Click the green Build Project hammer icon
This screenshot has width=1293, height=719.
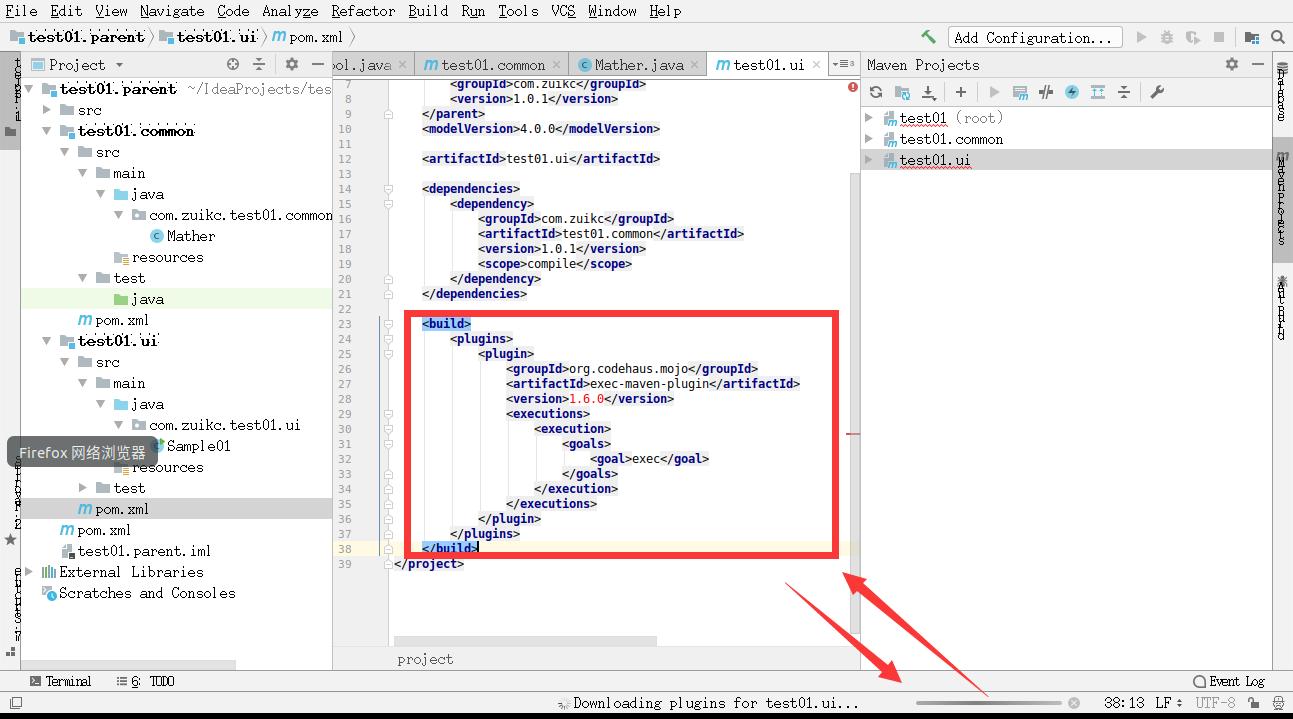929,37
